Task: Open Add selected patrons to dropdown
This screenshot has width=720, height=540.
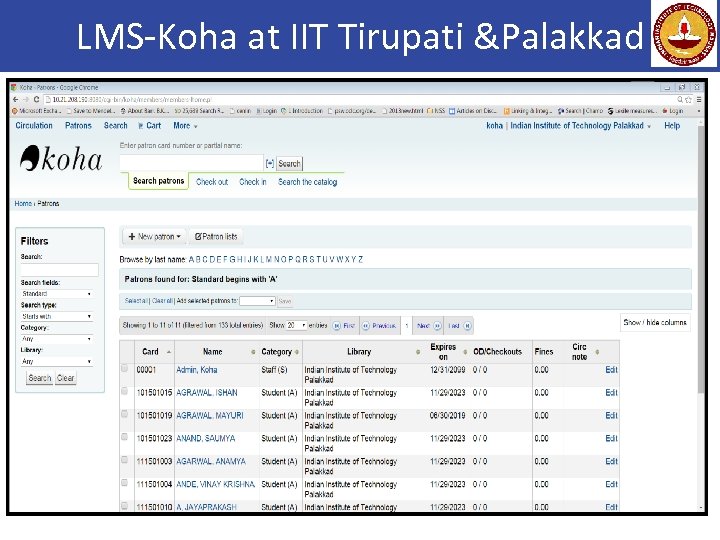Action: pos(257,301)
